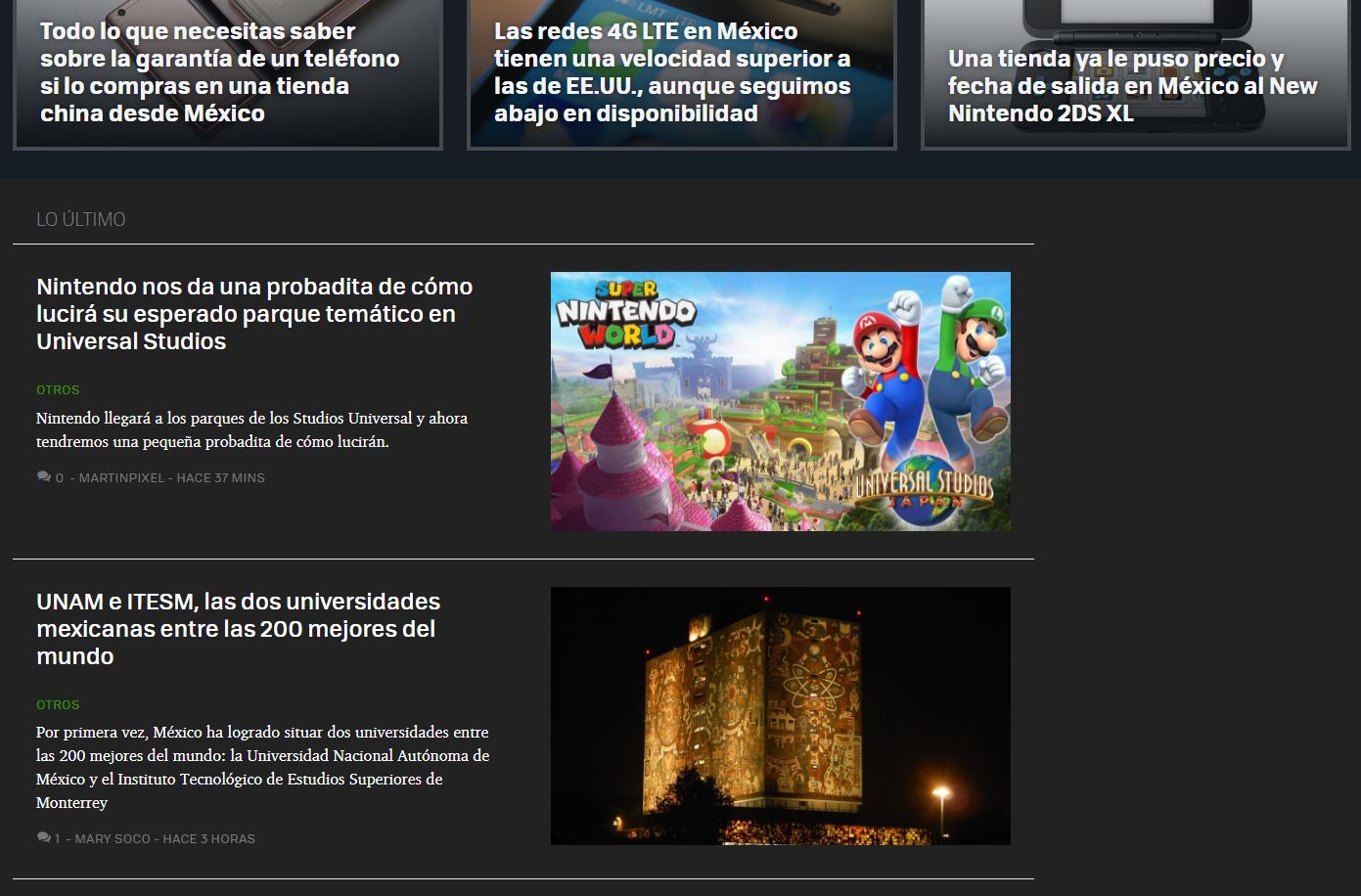
Task: Open the UNAM e ITESM universities headline
Action: pos(238,629)
